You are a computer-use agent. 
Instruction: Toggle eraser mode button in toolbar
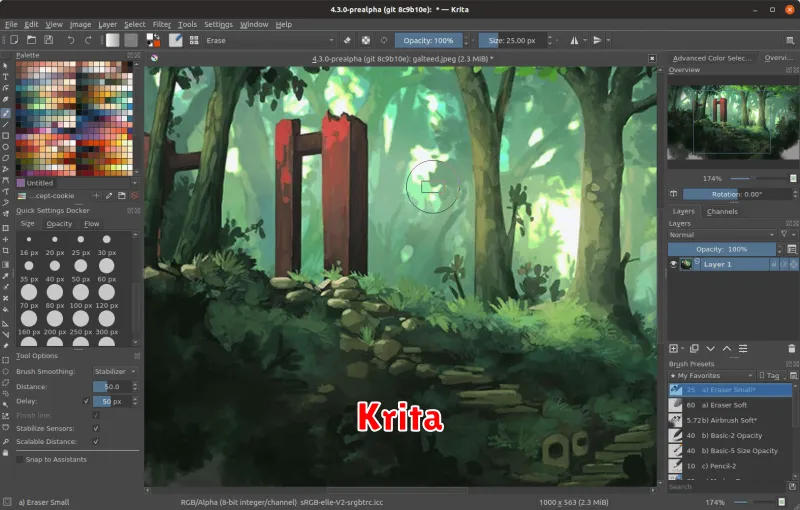tap(347, 40)
